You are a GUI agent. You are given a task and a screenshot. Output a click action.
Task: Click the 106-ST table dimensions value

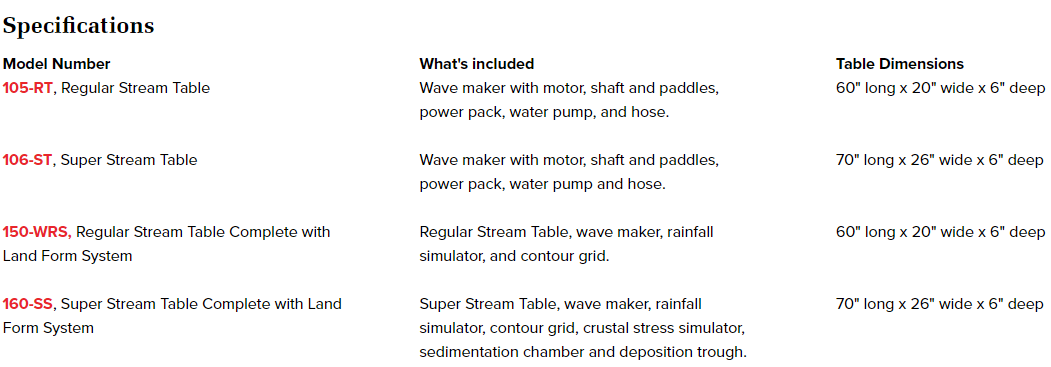coord(940,160)
